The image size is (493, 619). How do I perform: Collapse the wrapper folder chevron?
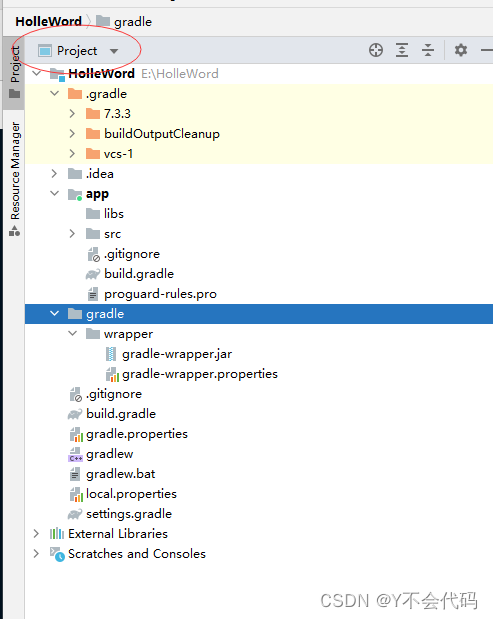point(72,334)
